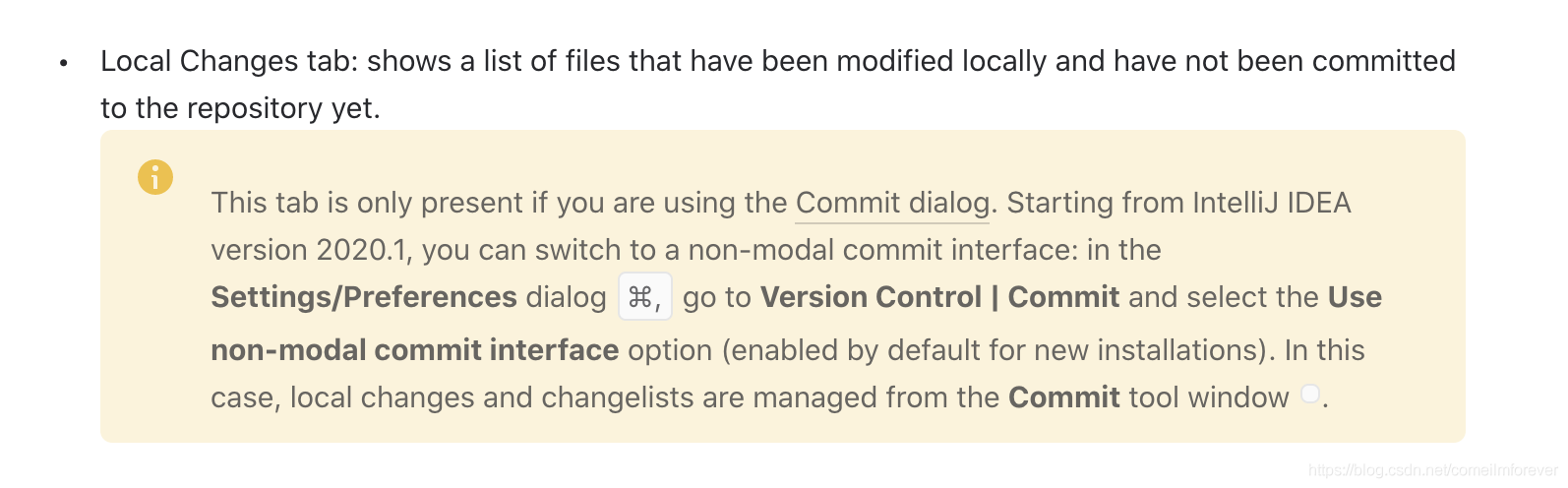Image resolution: width=1568 pixels, height=488 pixels.
Task: Click the bold 'non-modal commit interface' text
Action: tap(414, 350)
